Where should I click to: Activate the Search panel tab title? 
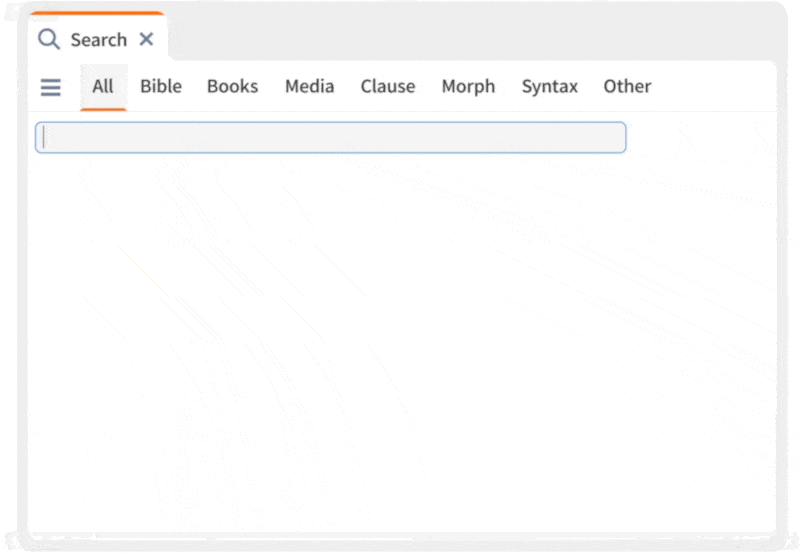click(x=98, y=40)
